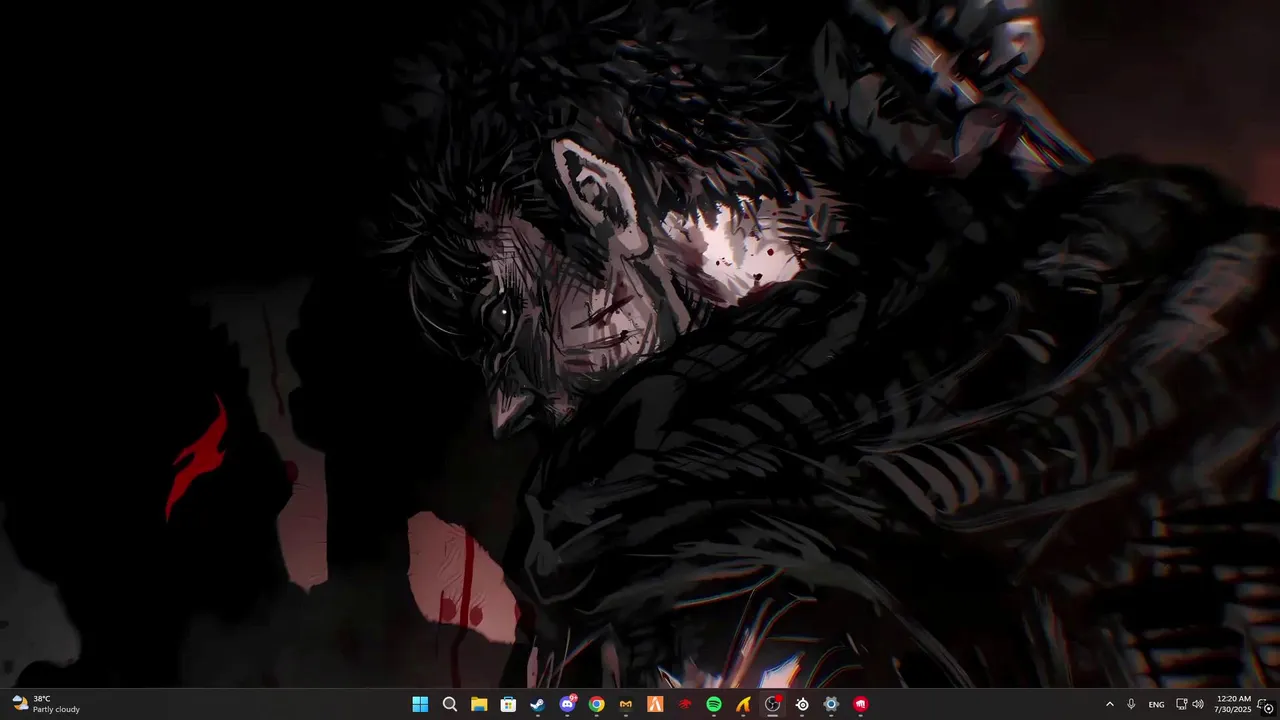The height and width of the screenshot is (720, 1280).
Task: Launch File Explorer from the taskbar
Action: click(479, 704)
